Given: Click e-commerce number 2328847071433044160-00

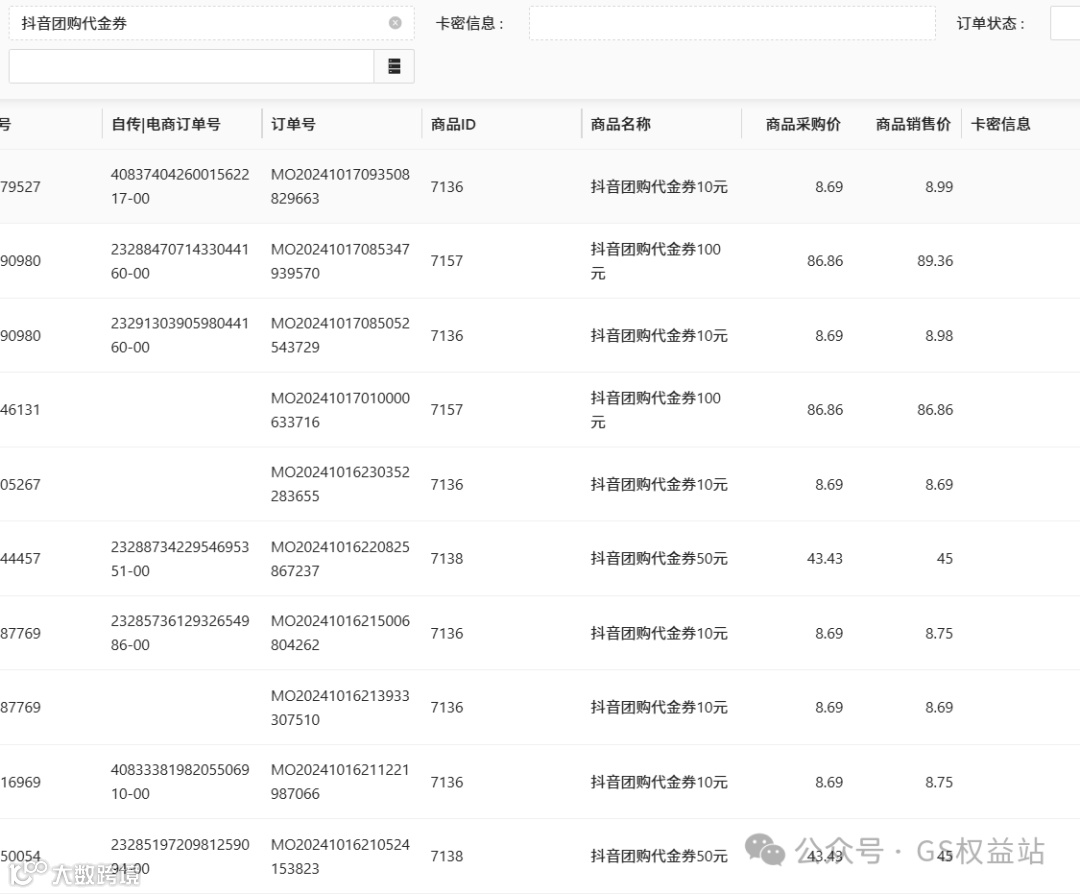Looking at the screenshot, I should coord(180,261).
